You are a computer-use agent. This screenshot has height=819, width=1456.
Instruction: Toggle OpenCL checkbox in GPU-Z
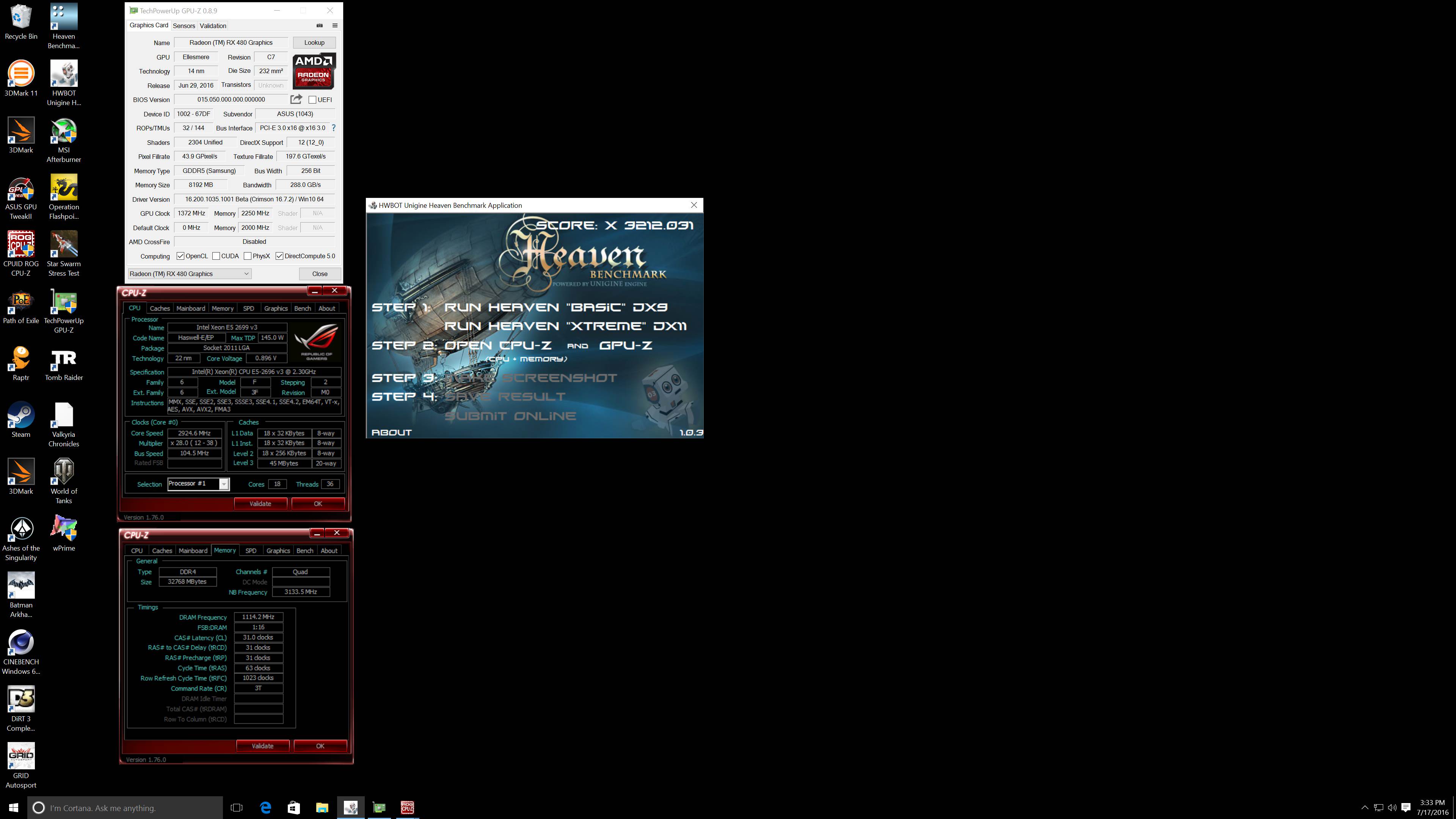click(x=180, y=256)
